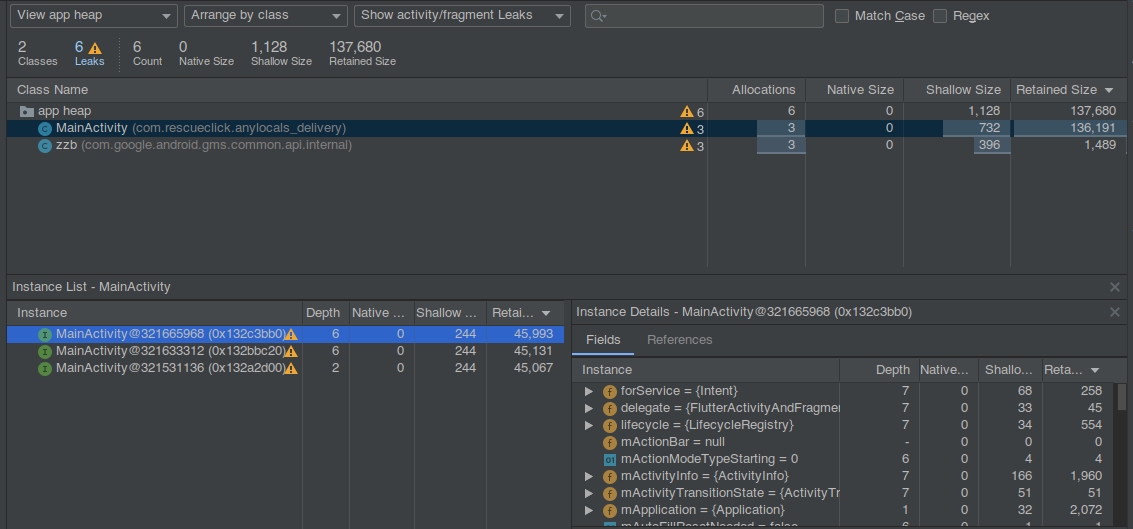The width and height of the screenshot is (1133, 529).
Task: Select instance MainActivity@321633312
Action: [x=286, y=350]
